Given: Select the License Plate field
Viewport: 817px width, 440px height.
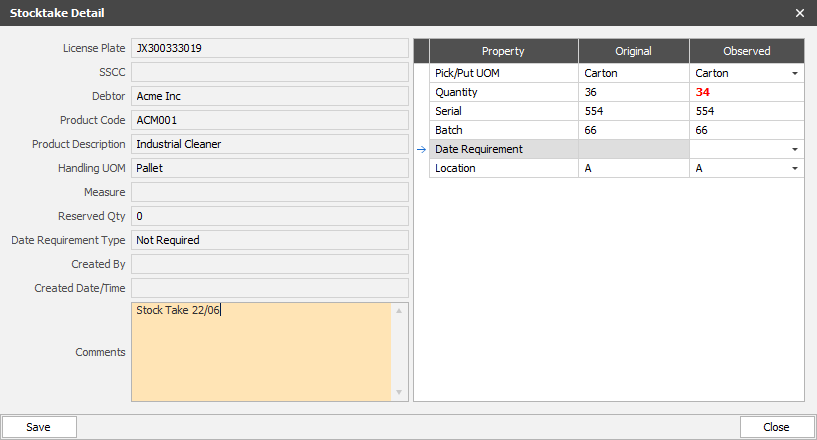Looking at the screenshot, I should pos(269,48).
